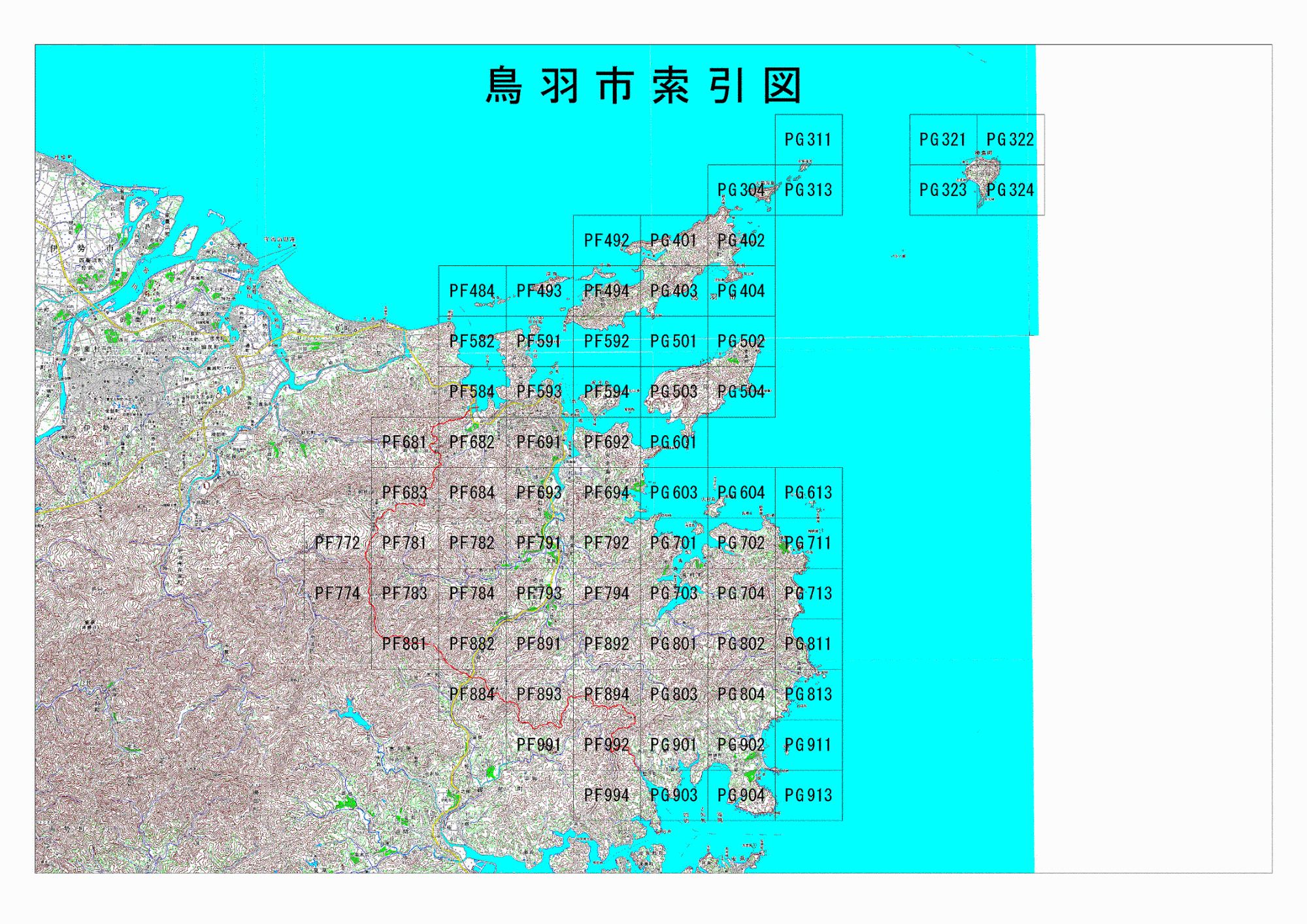The height and width of the screenshot is (924, 1307).
Task: Open map sheet PF493
Action: [x=539, y=291]
